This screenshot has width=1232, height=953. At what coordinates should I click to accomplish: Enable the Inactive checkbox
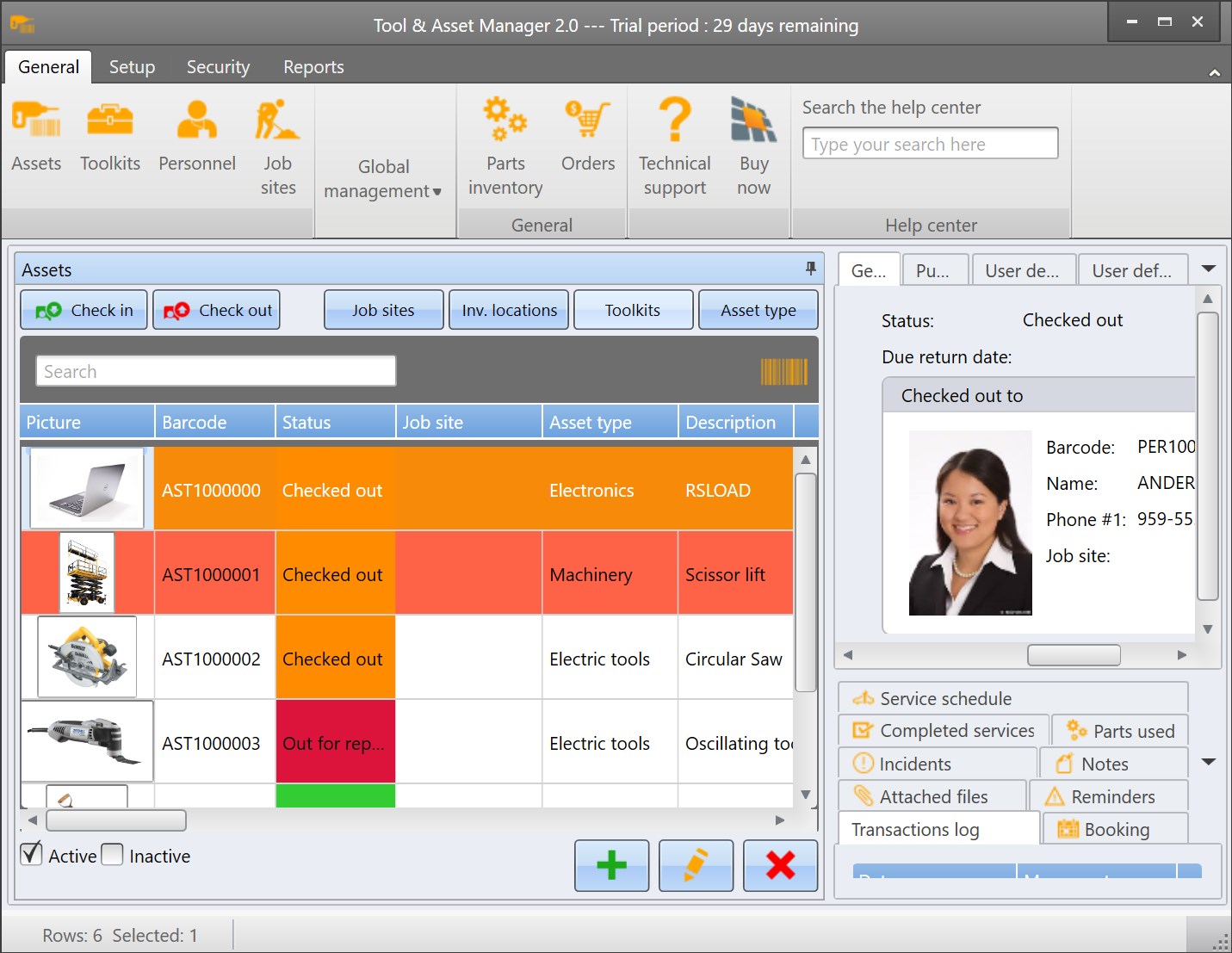[113, 854]
